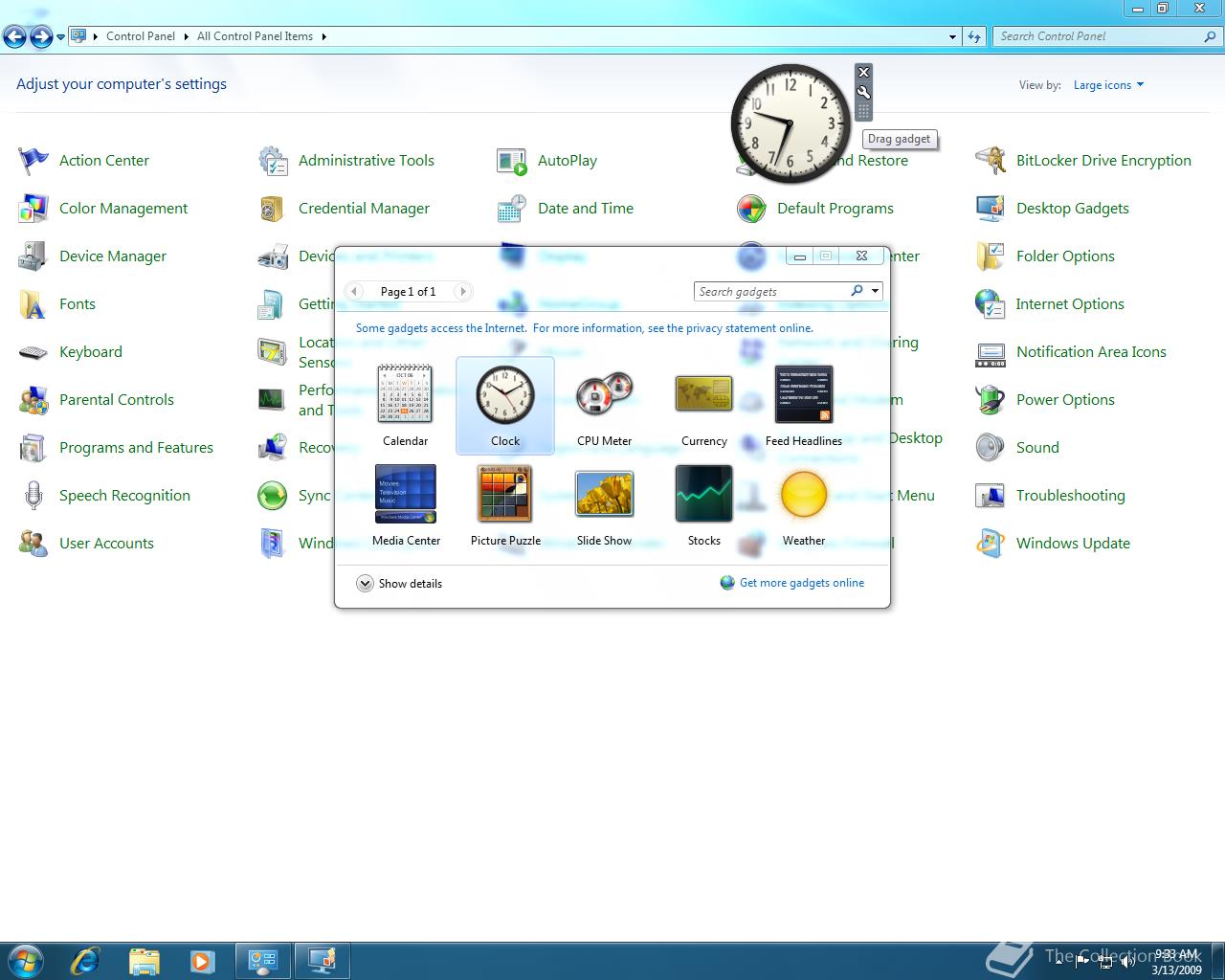Viewport: 1225px width, 980px height.
Task: Switch to Control Panel taskbar button
Action: coord(263,960)
